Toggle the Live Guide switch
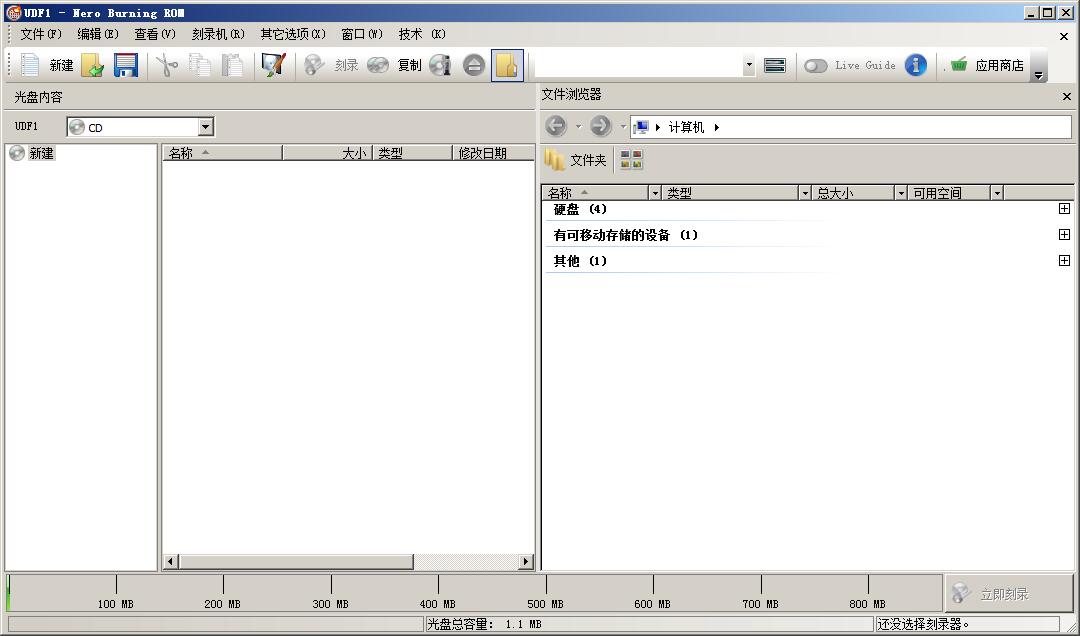 click(x=816, y=65)
